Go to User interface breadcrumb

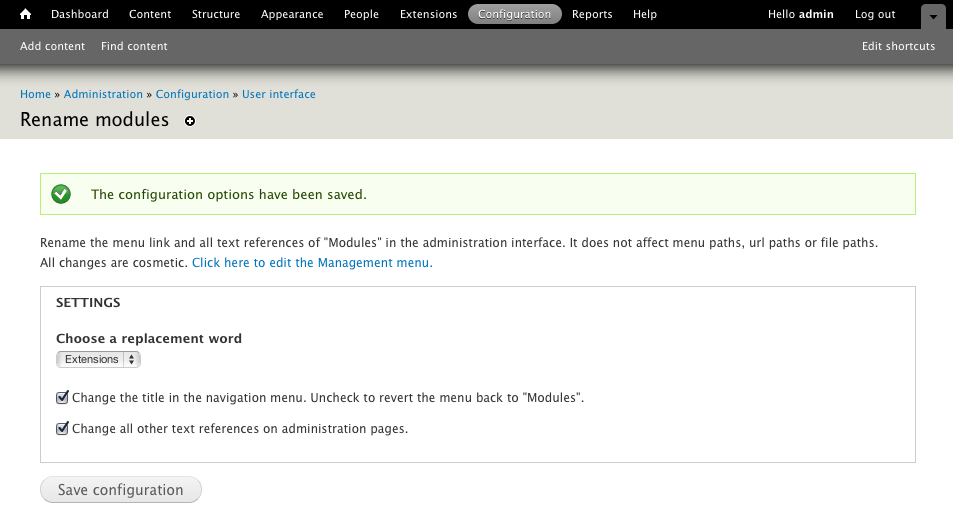pos(278,94)
